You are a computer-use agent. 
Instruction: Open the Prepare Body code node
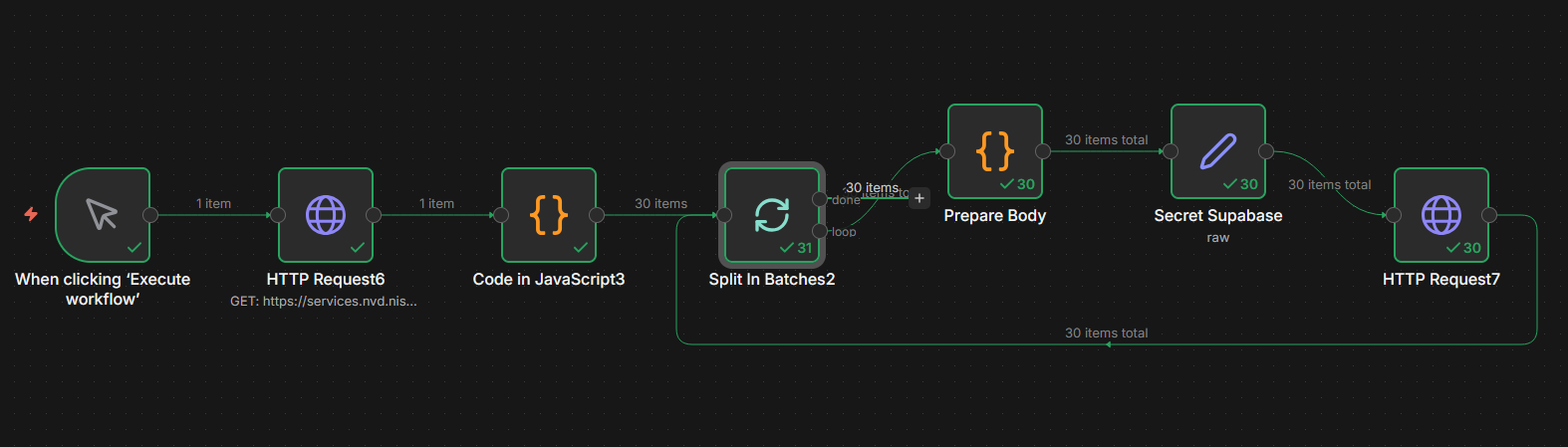[x=995, y=150]
